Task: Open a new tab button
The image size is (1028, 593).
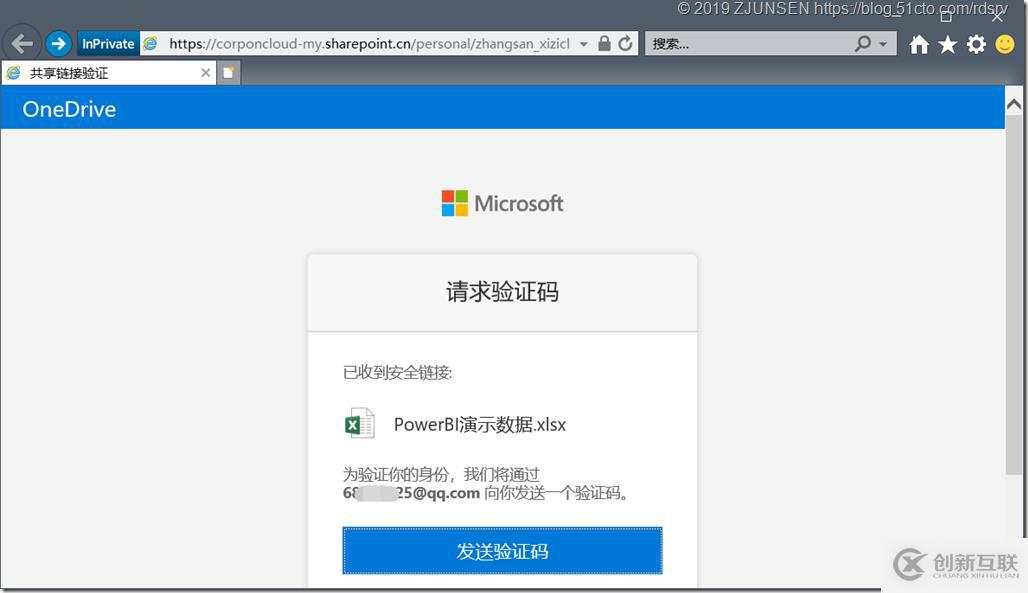Action: click(x=229, y=73)
